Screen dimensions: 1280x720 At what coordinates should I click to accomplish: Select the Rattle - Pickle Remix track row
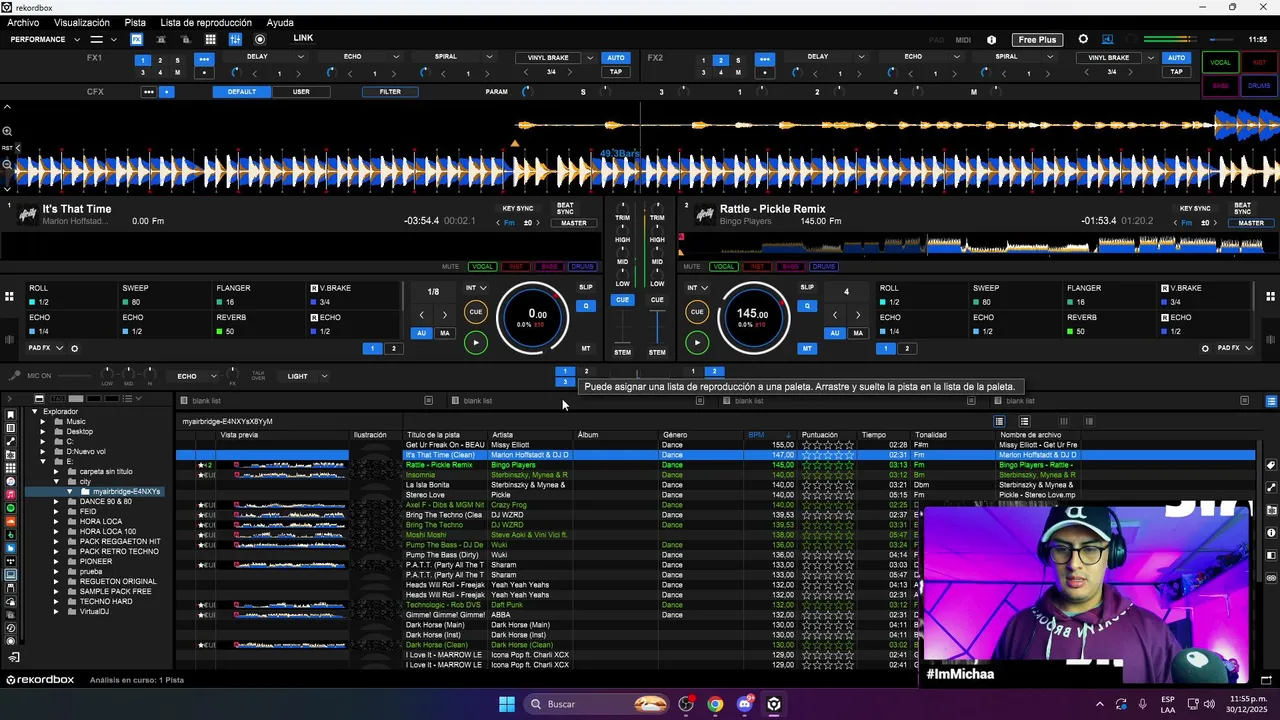click(x=715, y=465)
